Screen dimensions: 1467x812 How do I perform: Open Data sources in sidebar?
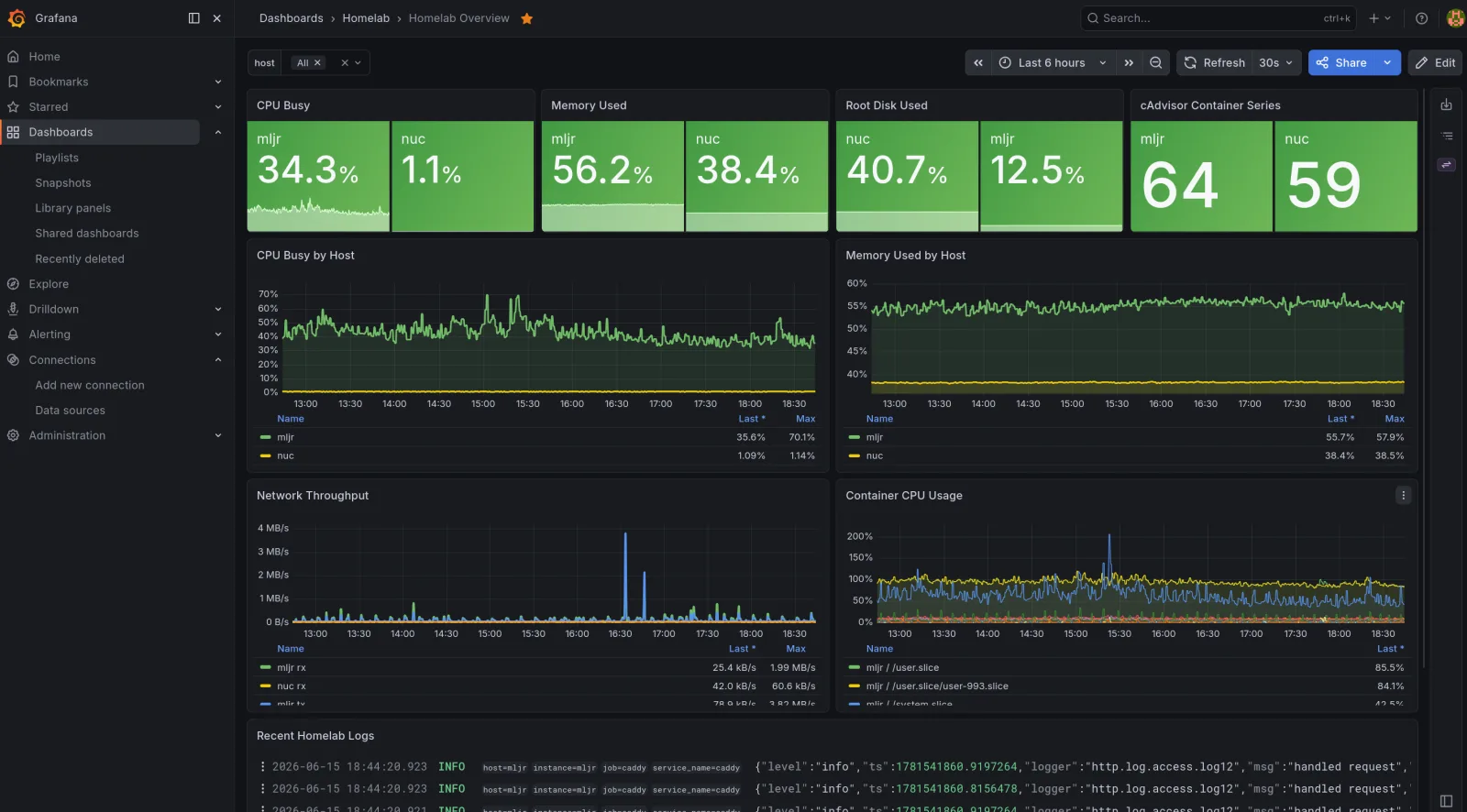pyautogui.click(x=71, y=411)
